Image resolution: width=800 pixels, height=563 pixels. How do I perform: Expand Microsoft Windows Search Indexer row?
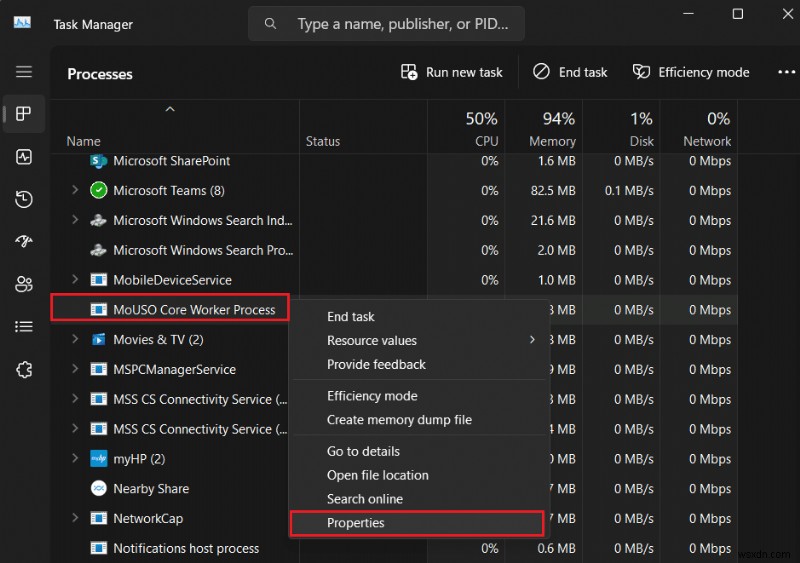[75, 219]
